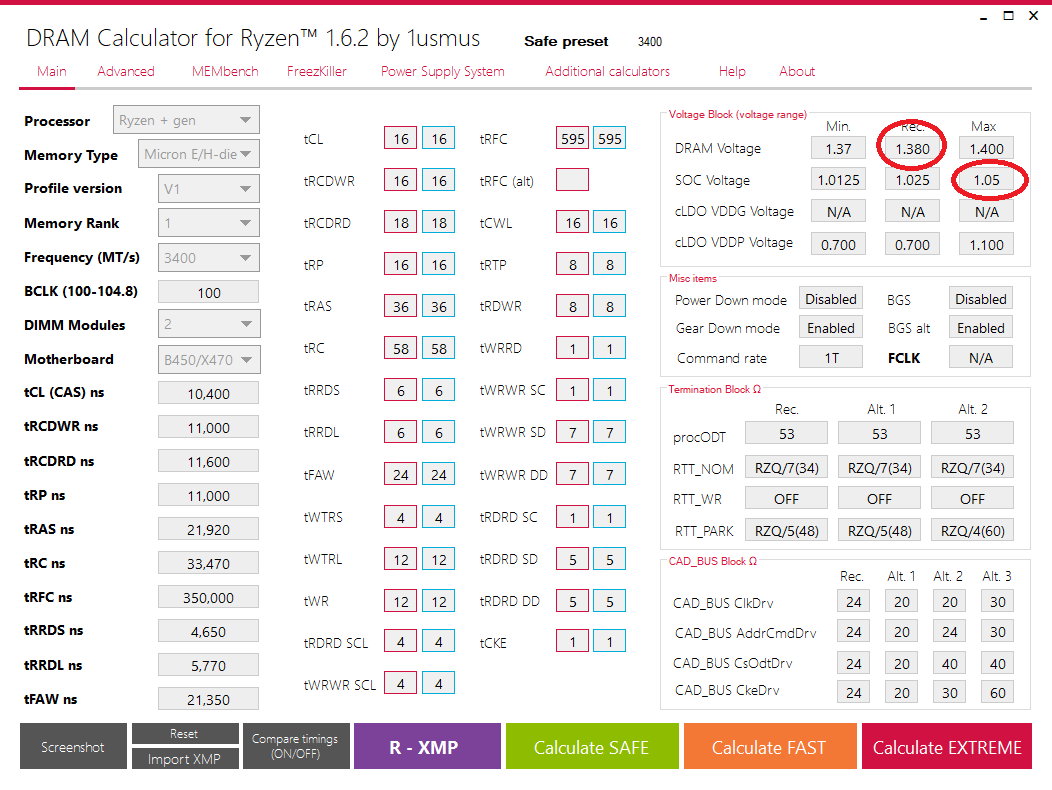Open the FreezKiller tab

point(317,72)
